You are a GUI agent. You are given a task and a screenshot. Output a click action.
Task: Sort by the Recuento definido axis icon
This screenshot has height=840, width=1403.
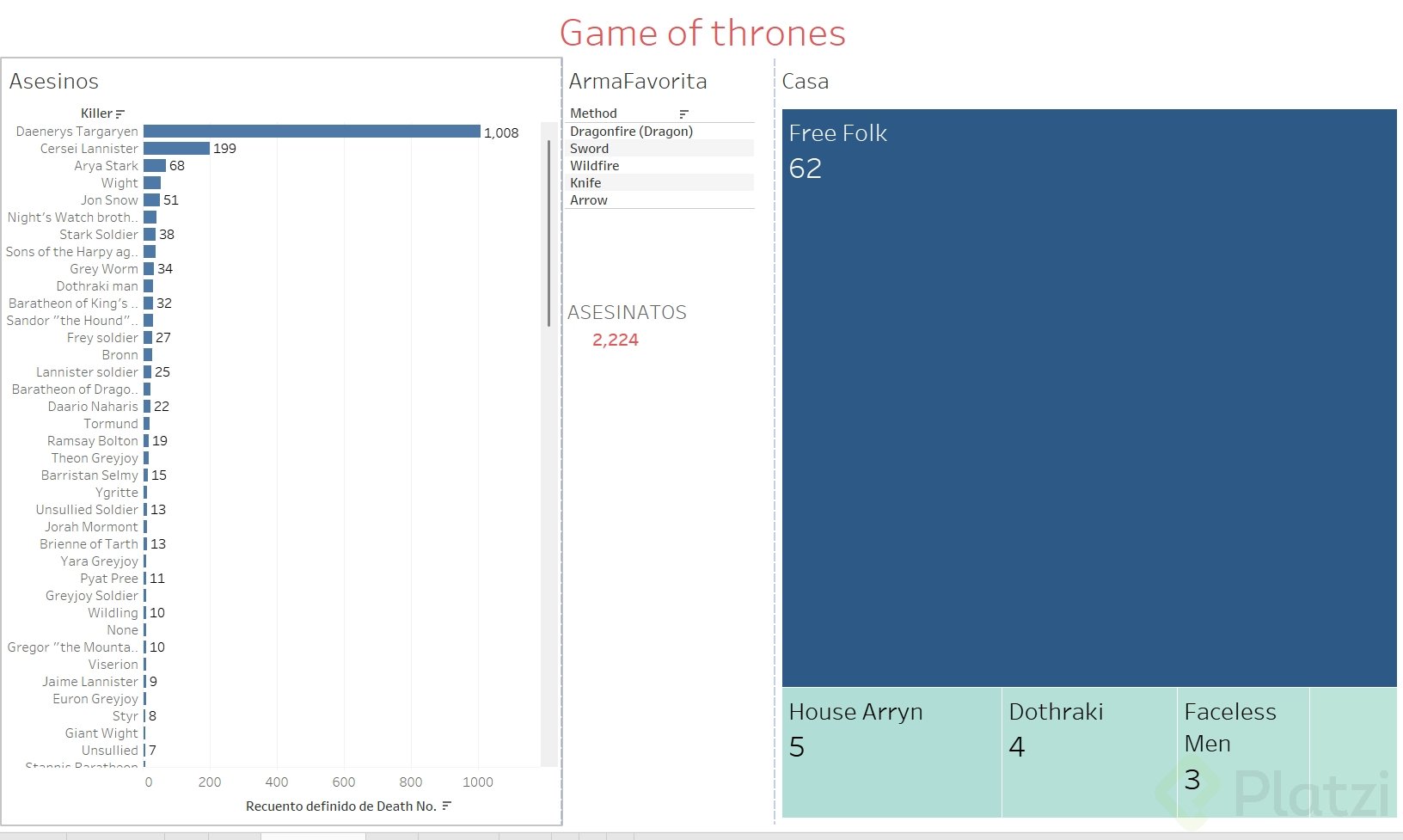pyautogui.click(x=446, y=806)
